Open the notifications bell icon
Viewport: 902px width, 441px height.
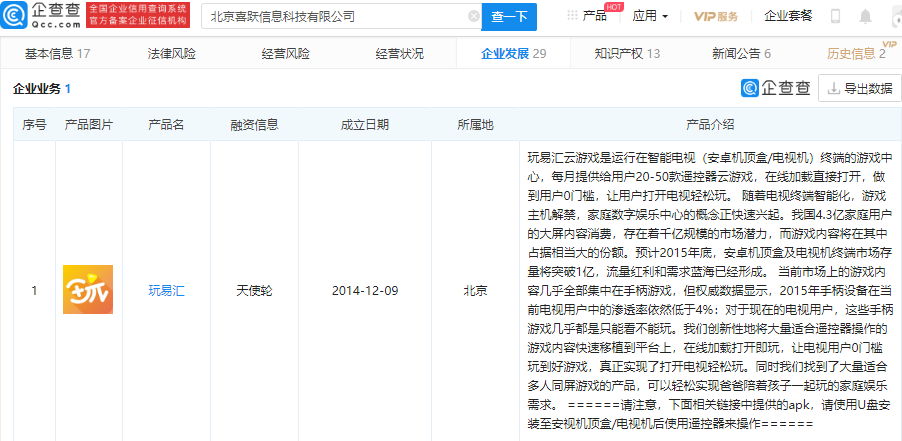coord(865,17)
